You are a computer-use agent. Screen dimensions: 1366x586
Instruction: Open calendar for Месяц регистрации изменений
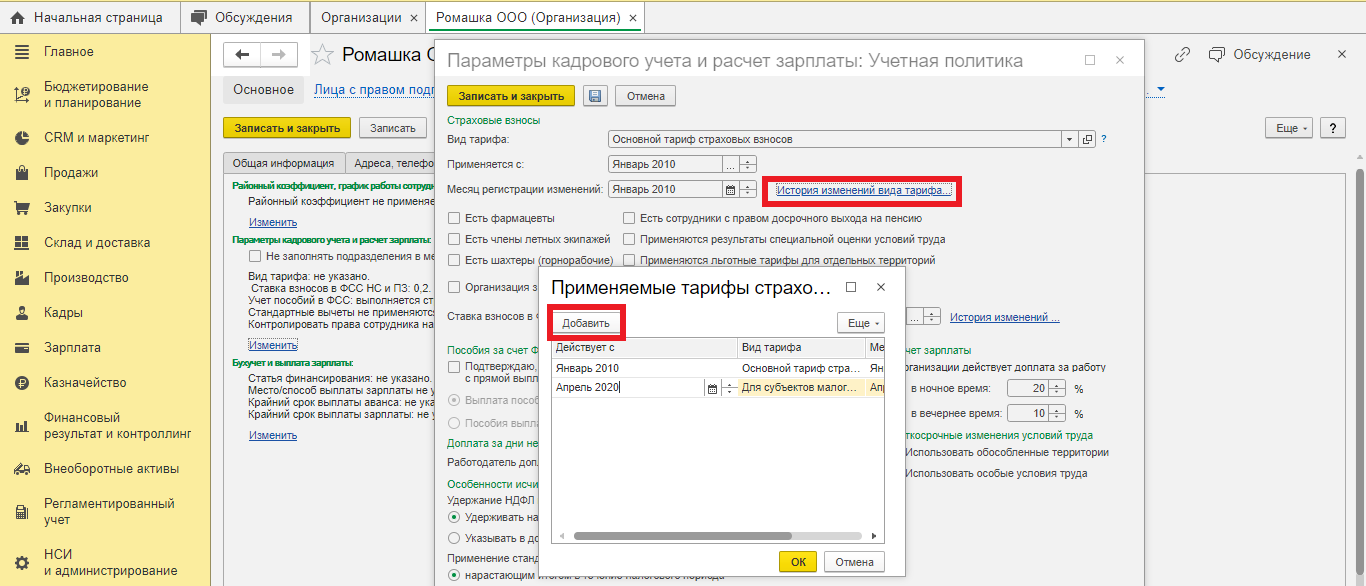coord(730,189)
